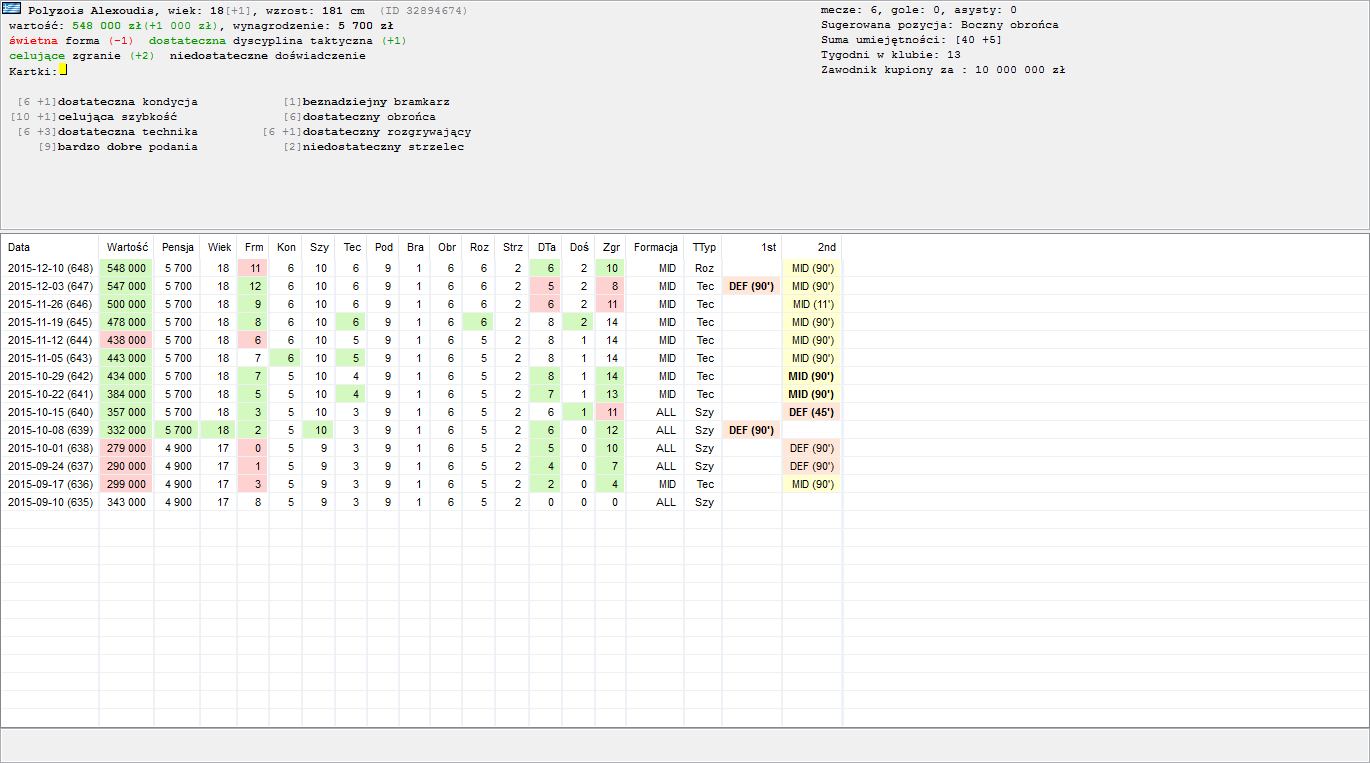This screenshot has height=763, width=1370.
Task: Click the yellow card icon next to Kartki
Action: [63, 70]
